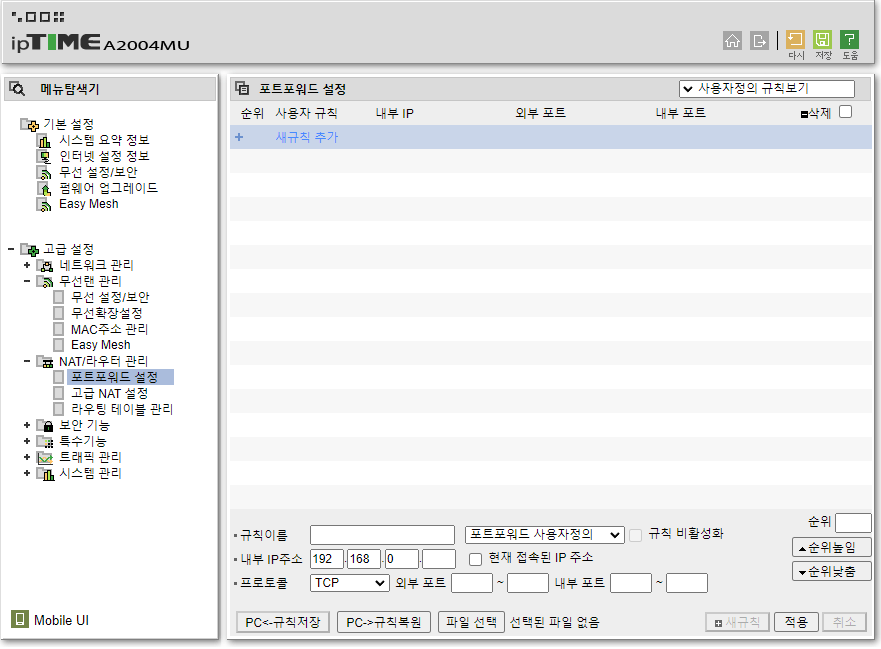This screenshot has height=649, width=881.
Task: Click the 기본 설정 folder icon
Action: click(x=29, y=124)
